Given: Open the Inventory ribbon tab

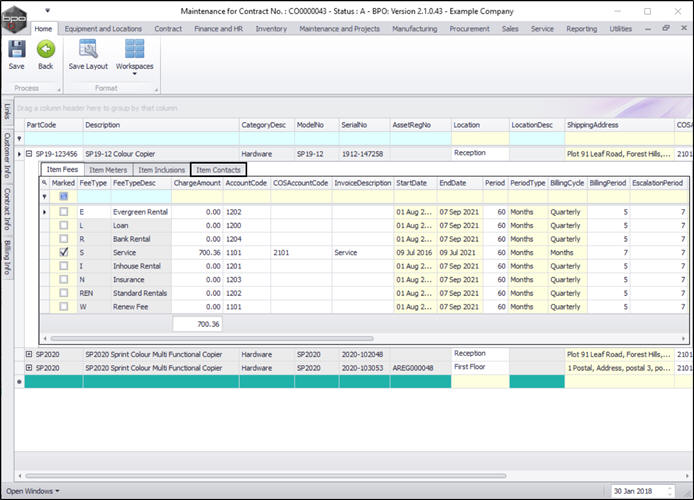Looking at the screenshot, I should pyautogui.click(x=271, y=29).
